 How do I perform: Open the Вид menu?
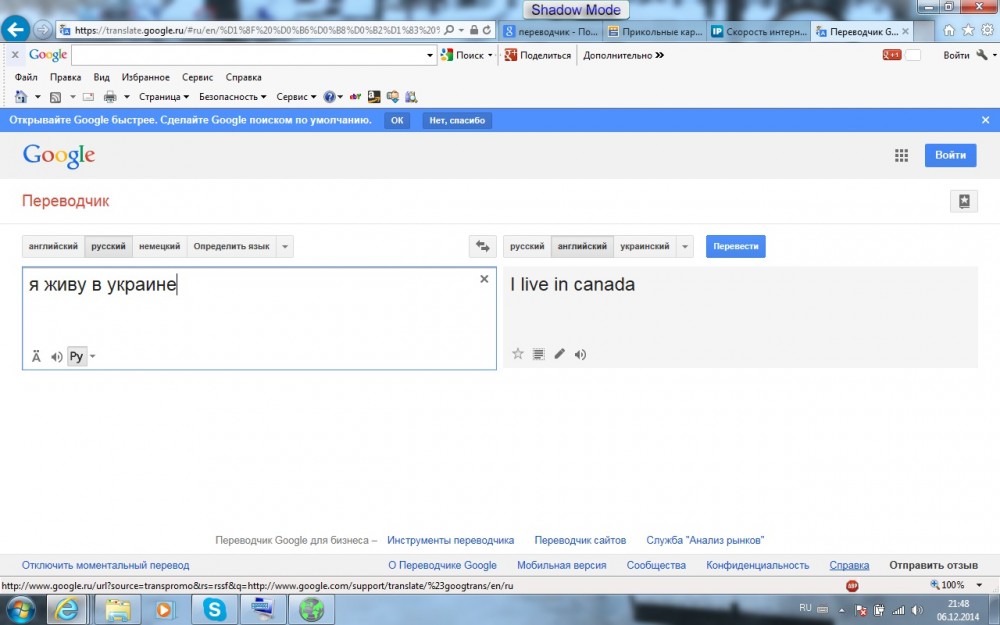pos(101,77)
